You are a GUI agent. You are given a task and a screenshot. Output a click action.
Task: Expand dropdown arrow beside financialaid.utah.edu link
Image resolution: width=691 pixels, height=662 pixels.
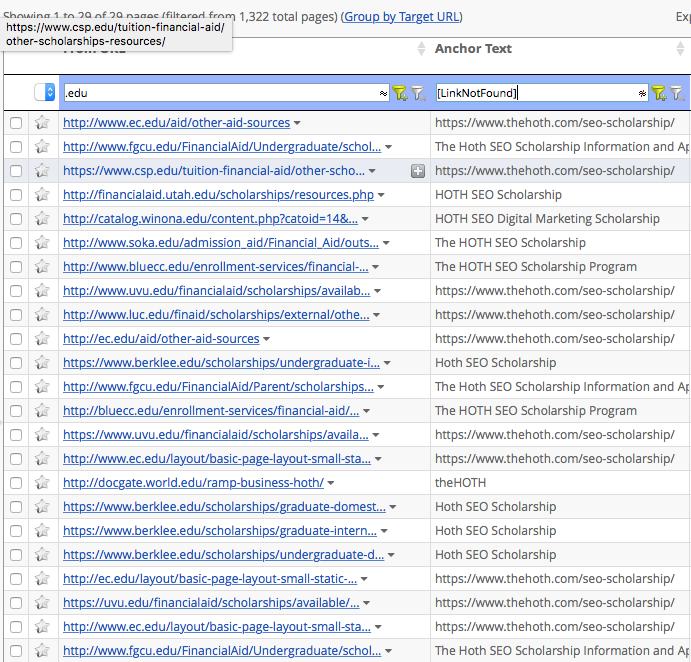[381, 195]
